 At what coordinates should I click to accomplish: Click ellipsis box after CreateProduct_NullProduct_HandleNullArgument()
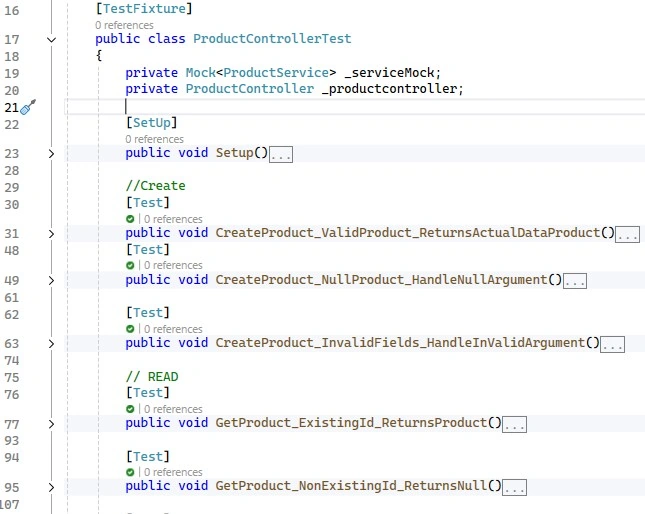coord(575,281)
